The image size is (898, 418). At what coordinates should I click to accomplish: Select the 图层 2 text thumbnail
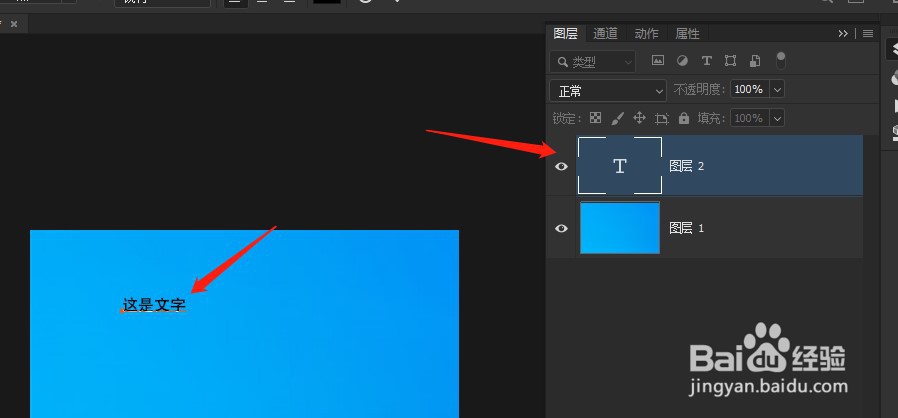pos(620,165)
